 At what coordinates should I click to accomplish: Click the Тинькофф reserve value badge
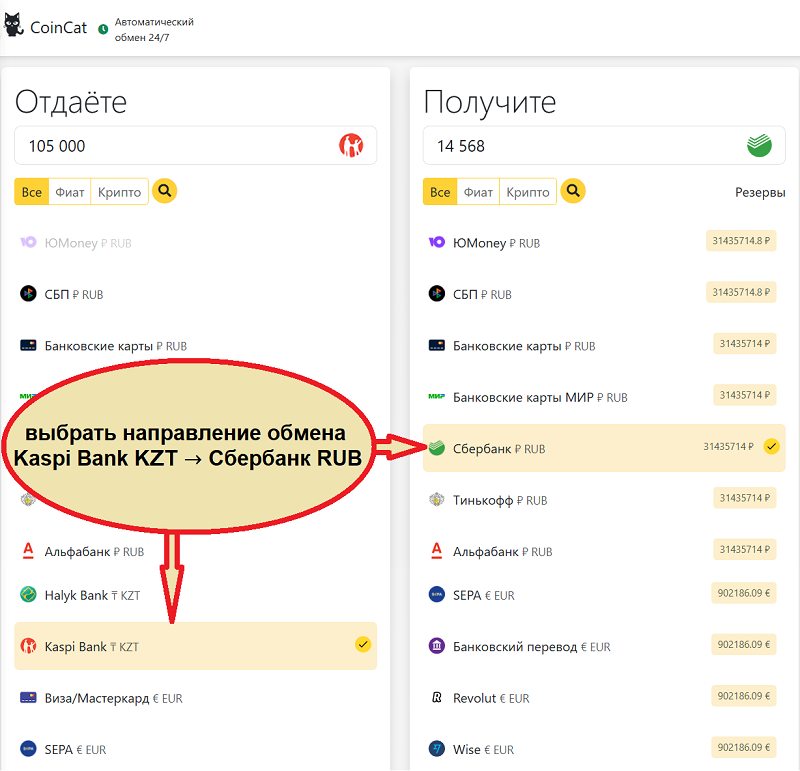coord(744,498)
